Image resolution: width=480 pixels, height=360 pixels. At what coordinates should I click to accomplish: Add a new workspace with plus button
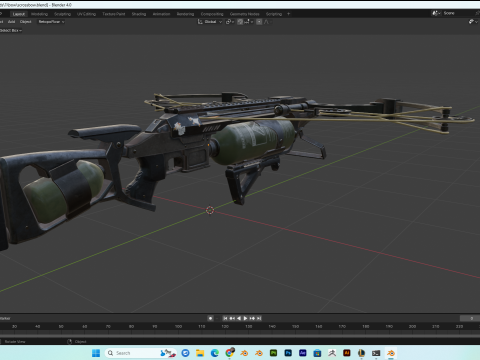pos(289,14)
